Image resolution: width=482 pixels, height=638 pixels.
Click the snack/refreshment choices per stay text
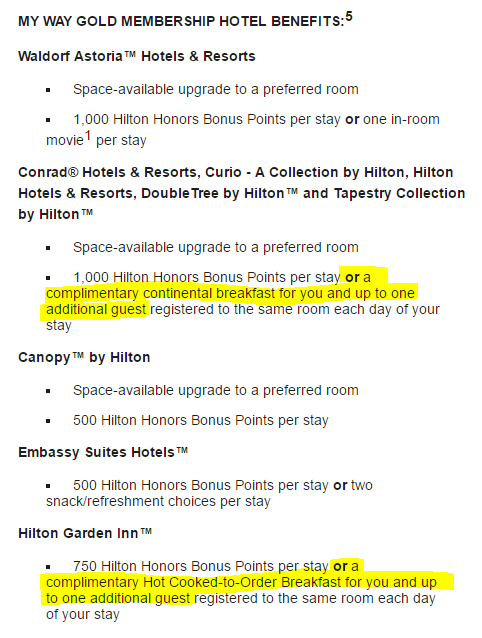(158, 501)
